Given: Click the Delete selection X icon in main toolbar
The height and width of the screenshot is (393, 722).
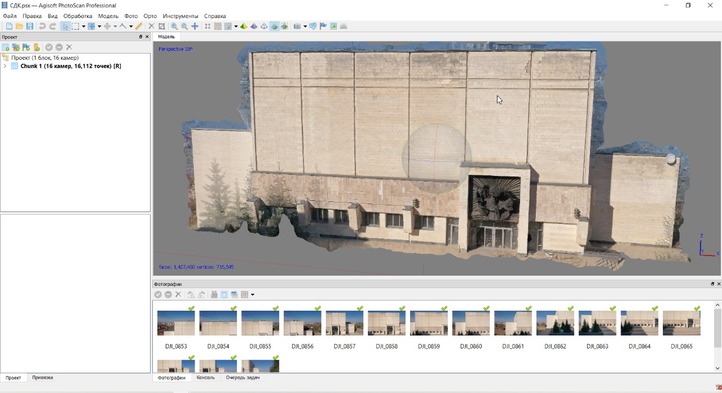Looking at the screenshot, I should coord(151,26).
